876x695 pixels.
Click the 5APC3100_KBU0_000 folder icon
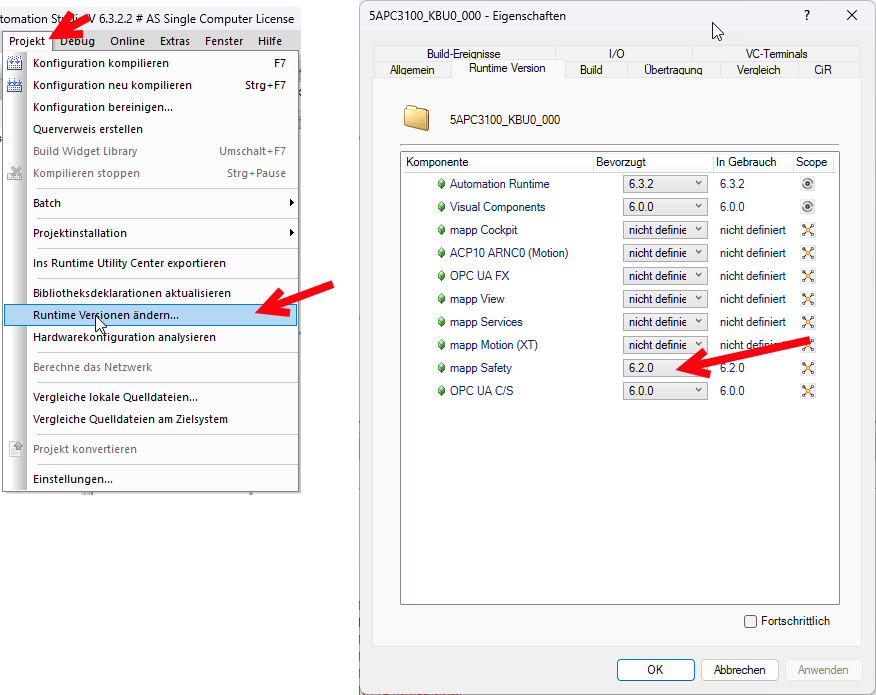coord(416,118)
